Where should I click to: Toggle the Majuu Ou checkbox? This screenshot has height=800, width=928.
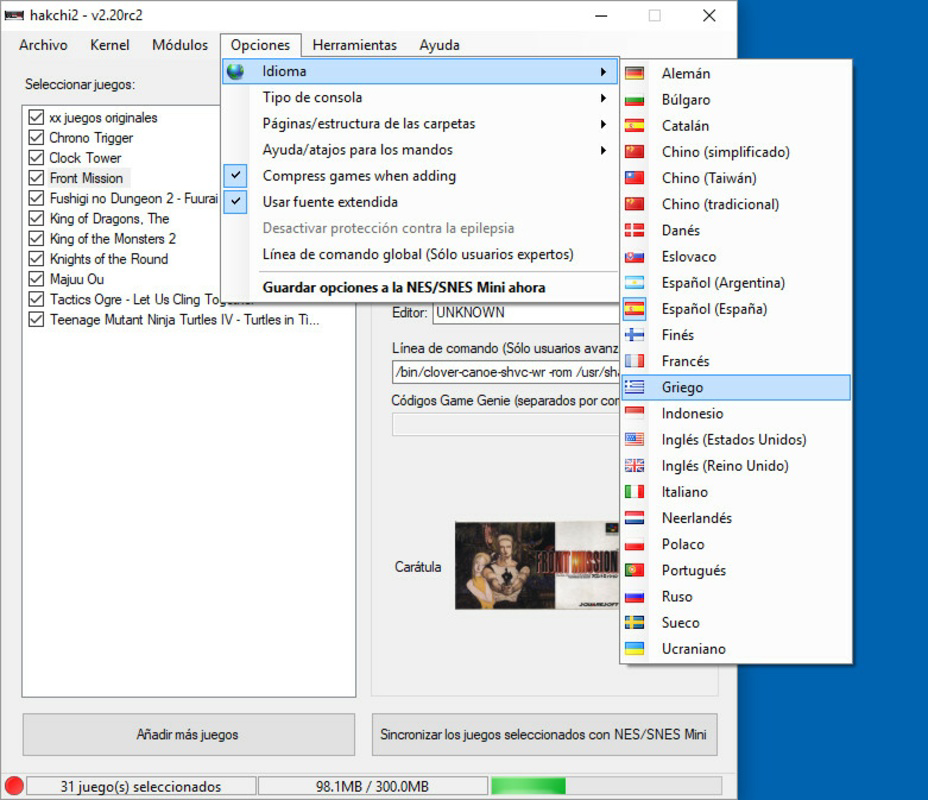36,279
